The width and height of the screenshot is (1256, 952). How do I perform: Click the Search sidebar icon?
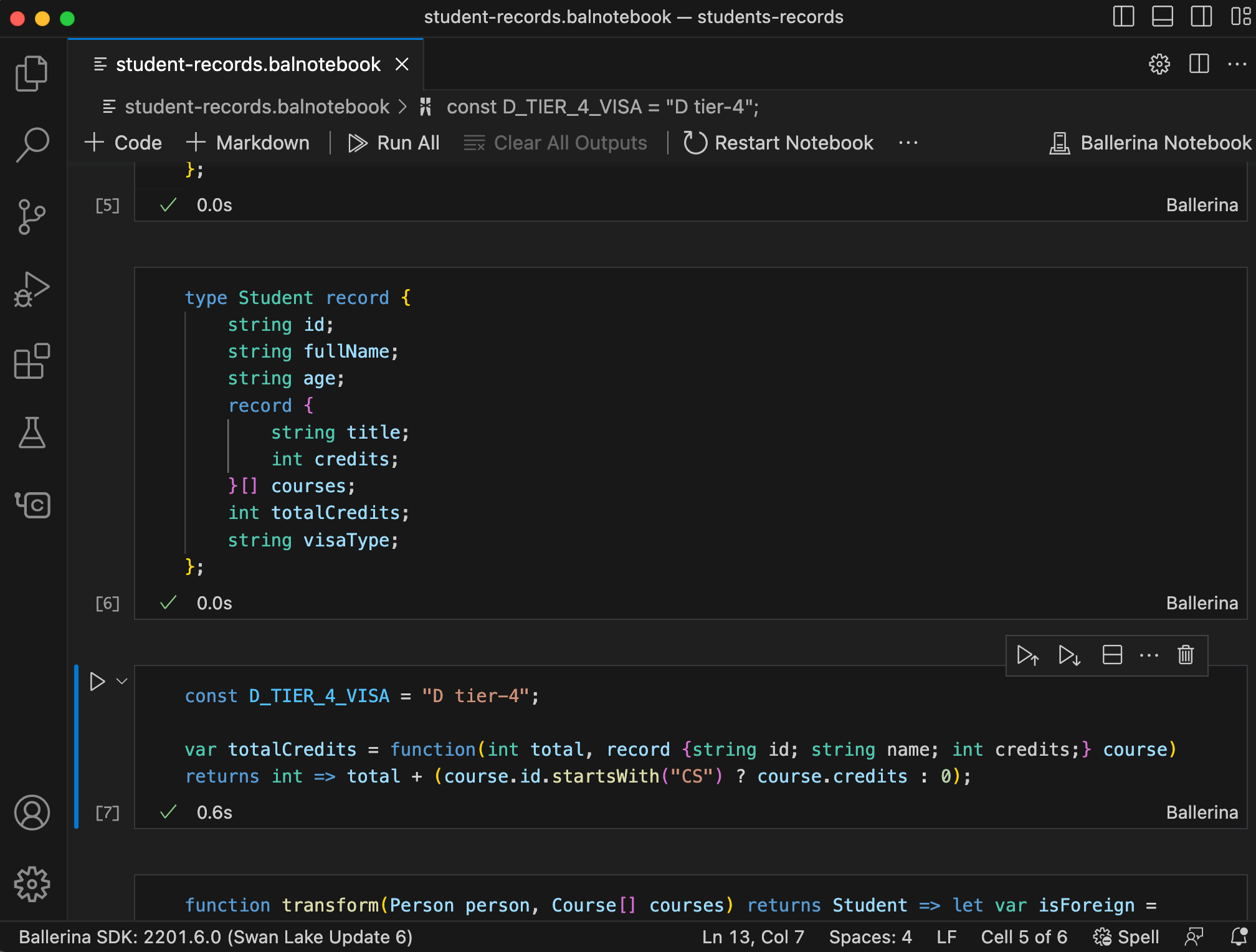31,144
